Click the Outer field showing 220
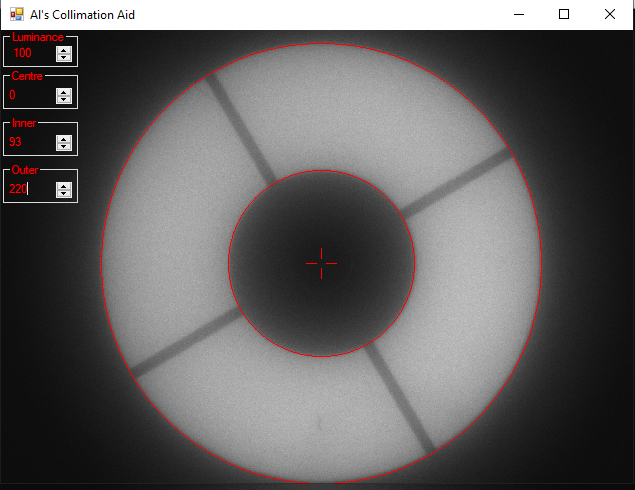This screenshot has height=490, width=635. pyautogui.click(x=32, y=190)
